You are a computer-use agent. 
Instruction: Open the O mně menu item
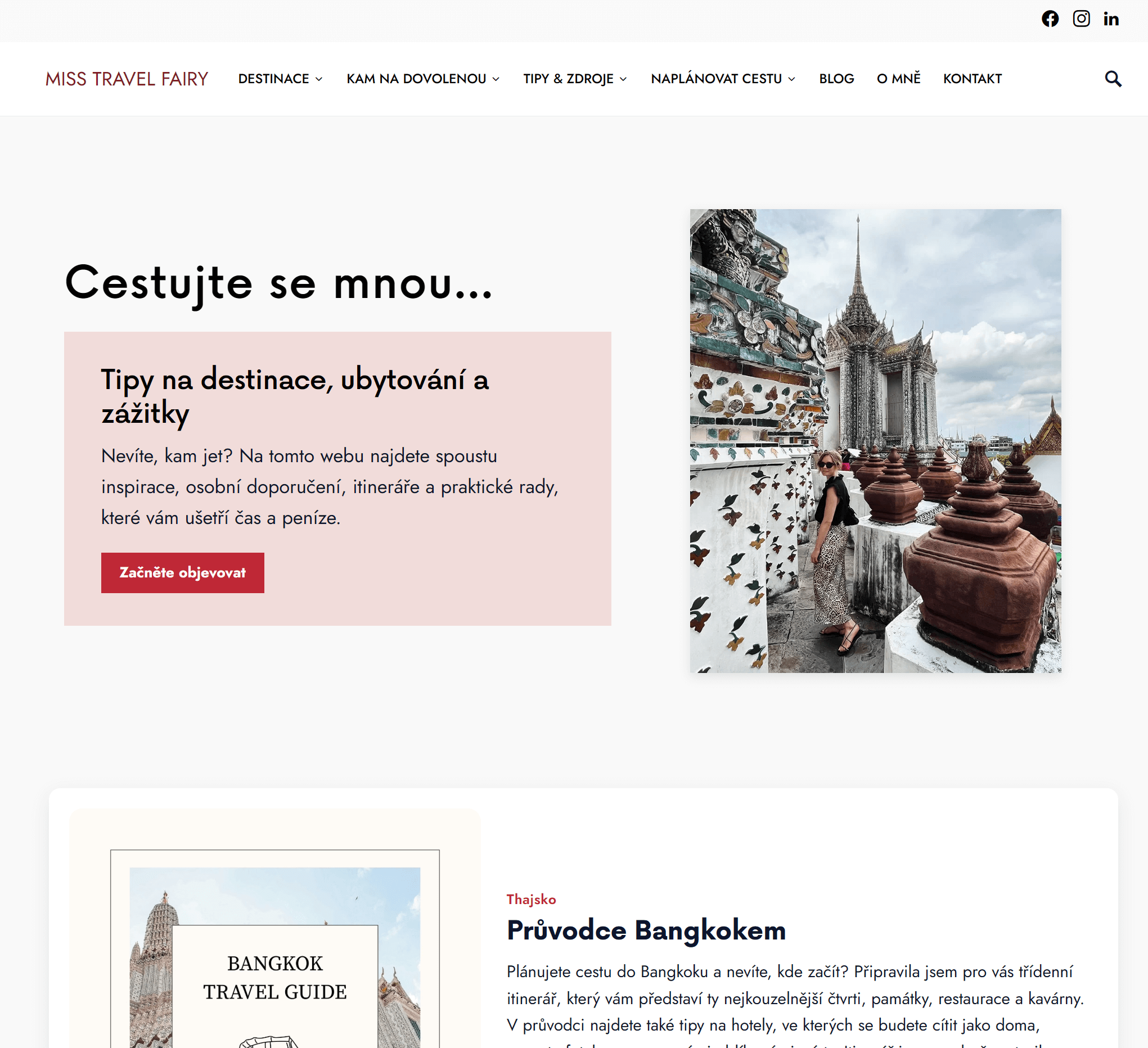pos(899,79)
